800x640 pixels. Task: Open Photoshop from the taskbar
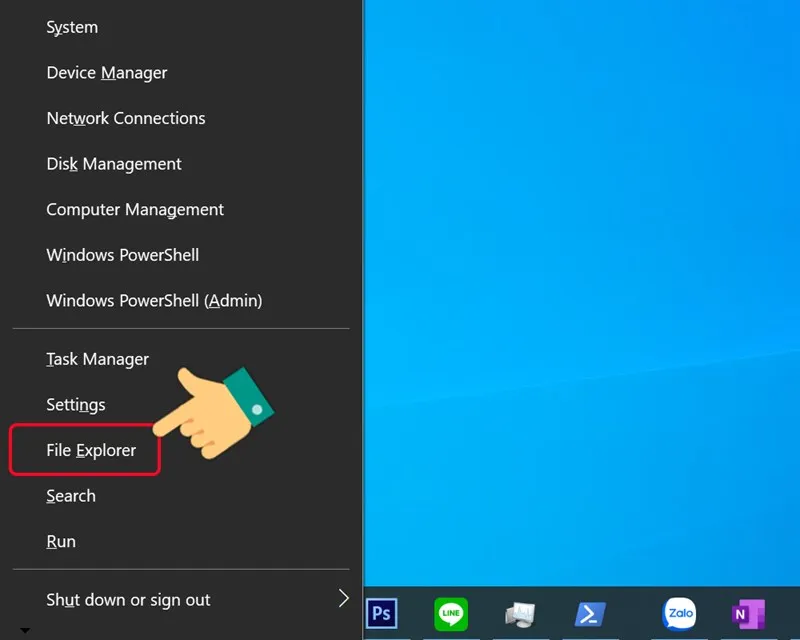[381, 613]
